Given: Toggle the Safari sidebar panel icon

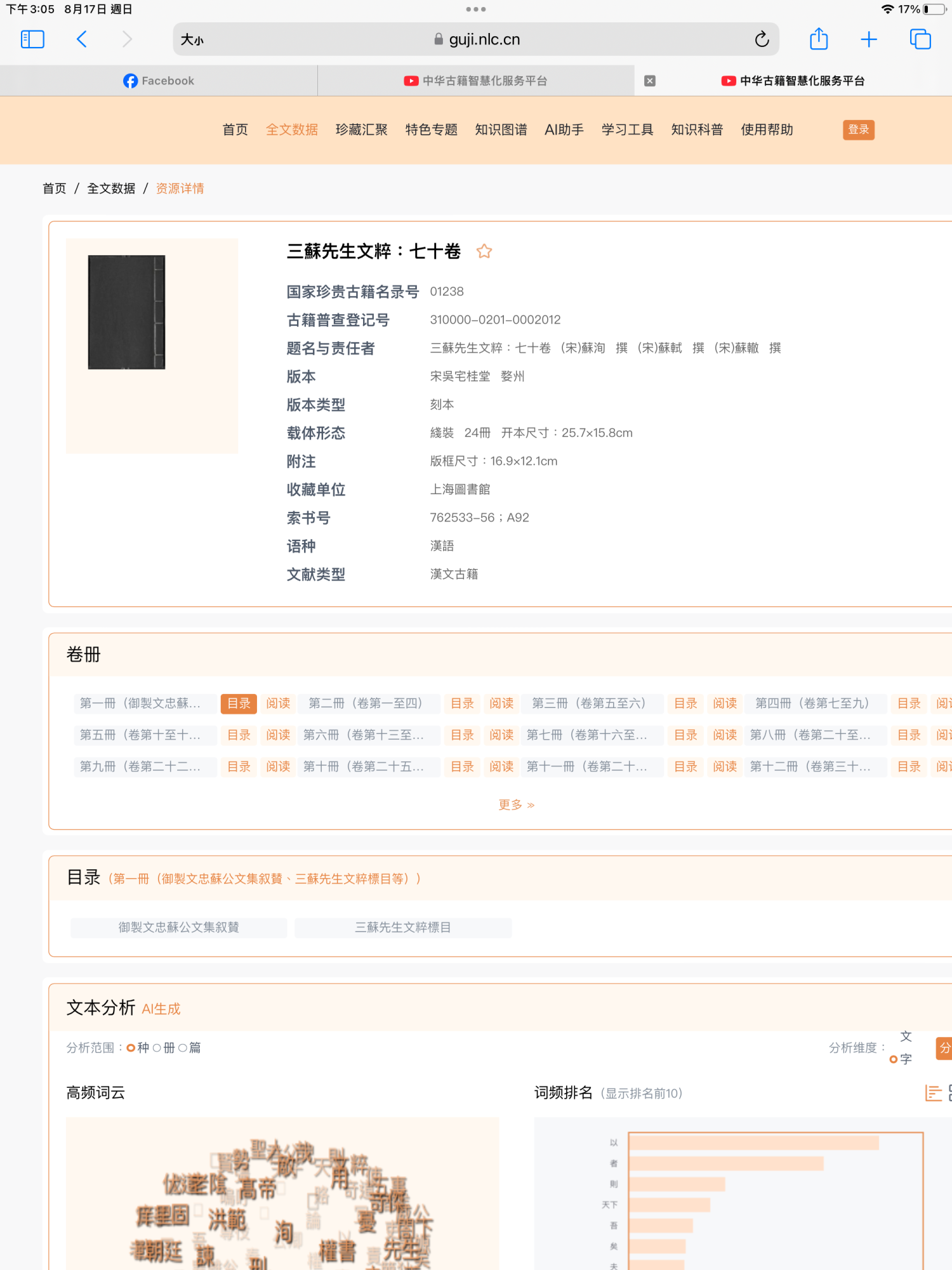Looking at the screenshot, I should (x=32, y=39).
